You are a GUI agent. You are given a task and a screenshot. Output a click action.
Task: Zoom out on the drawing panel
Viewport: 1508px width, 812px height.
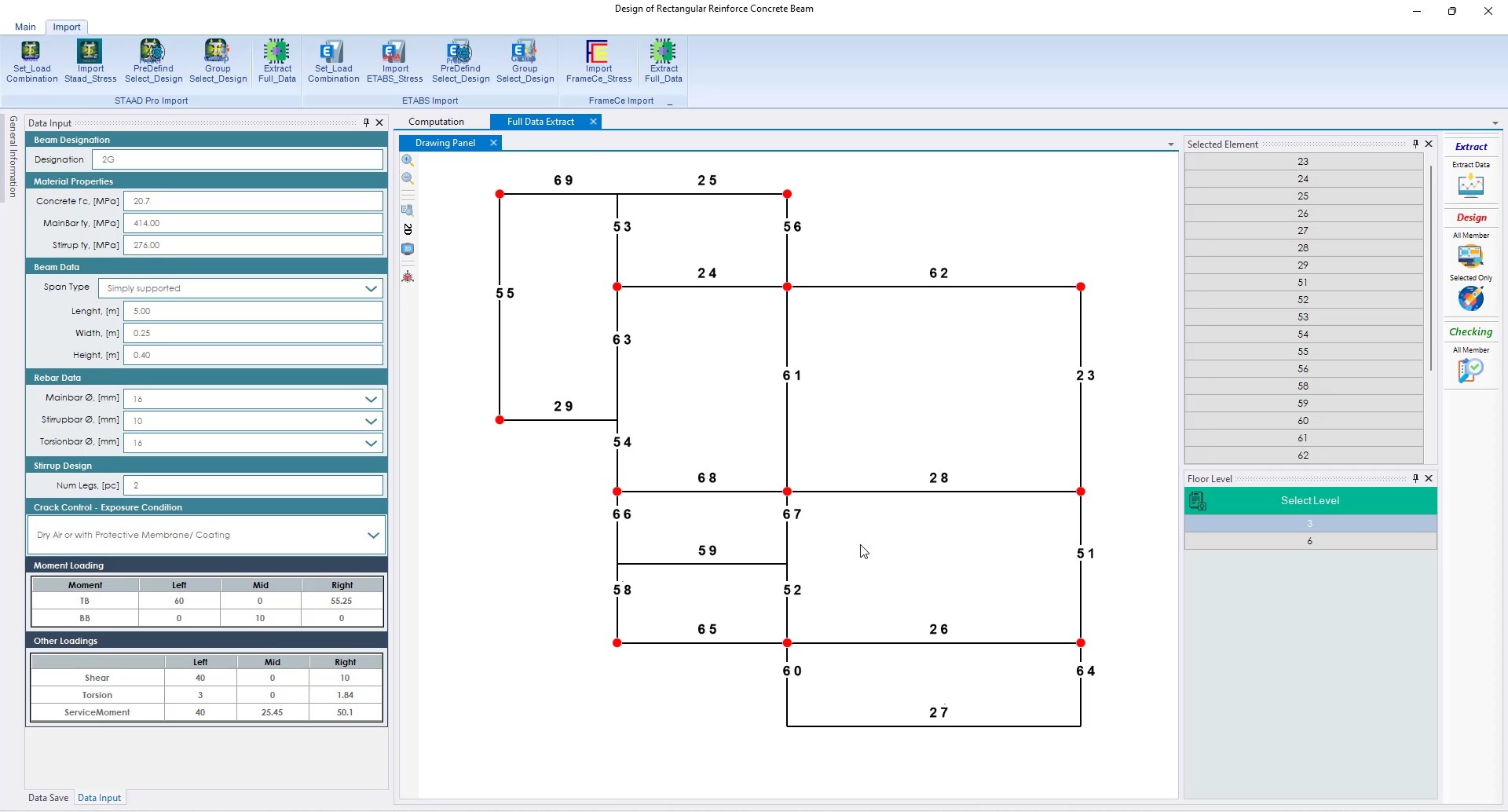[408, 178]
